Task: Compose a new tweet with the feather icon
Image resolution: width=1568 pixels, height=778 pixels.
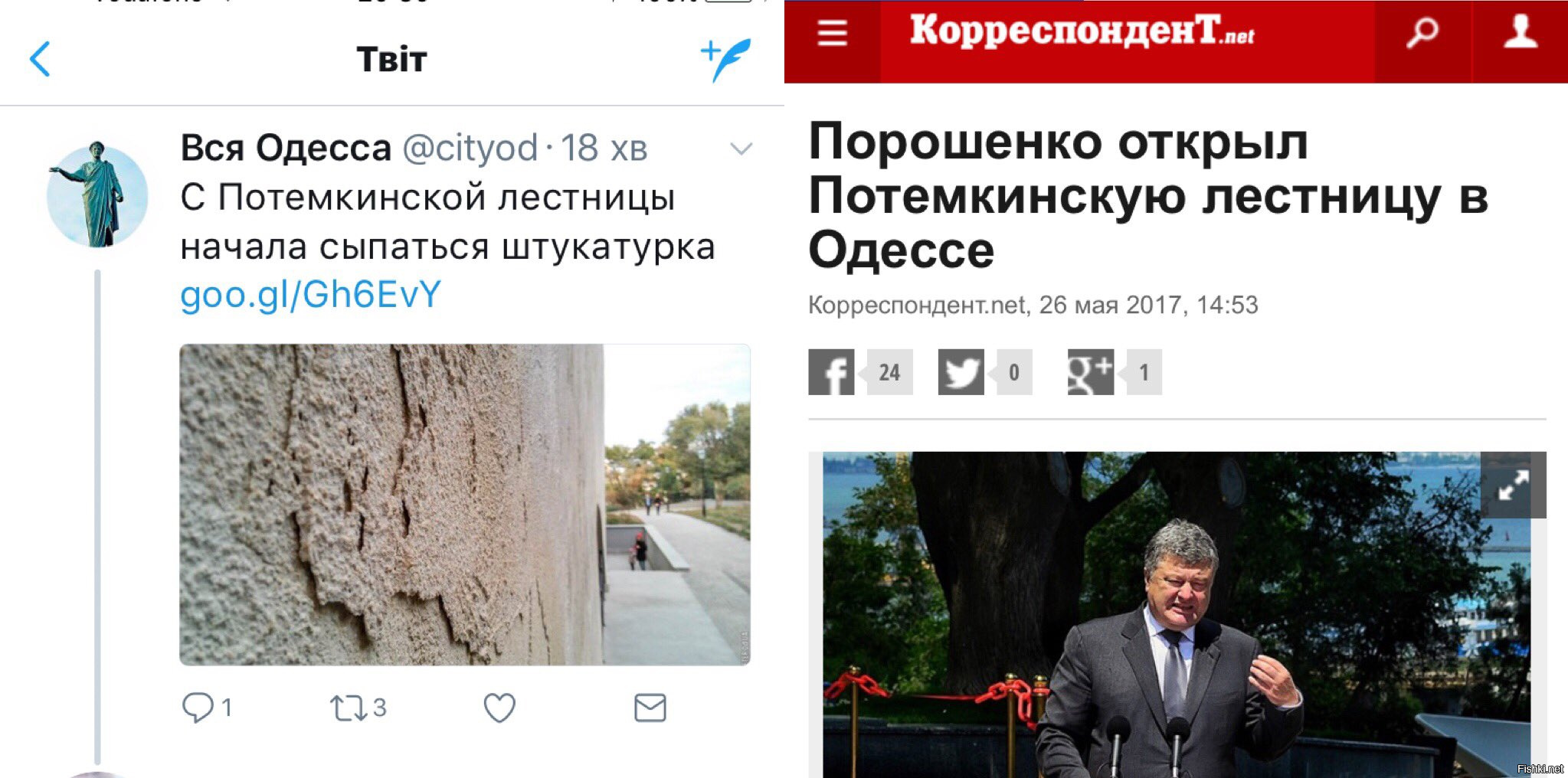Action: tap(725, 60)
